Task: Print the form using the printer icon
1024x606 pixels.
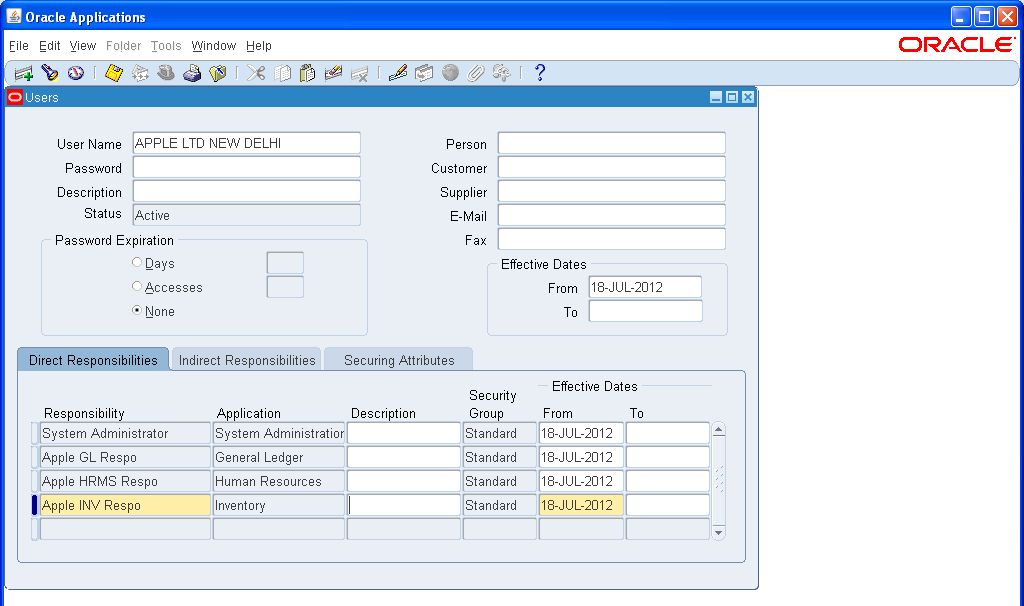Action: click(x=192, y=72)
